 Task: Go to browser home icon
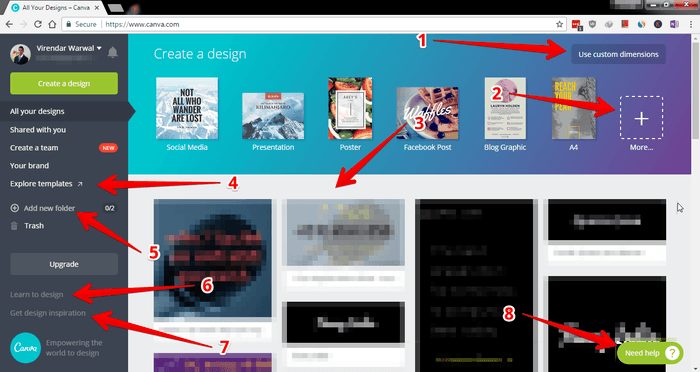point(52,24)
